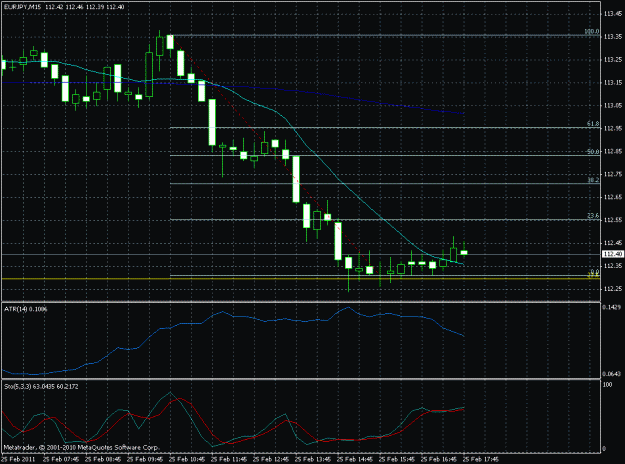Click the 25 Feb 14:45 time label
Screen dimensions: 625x464
click(355, 459)
